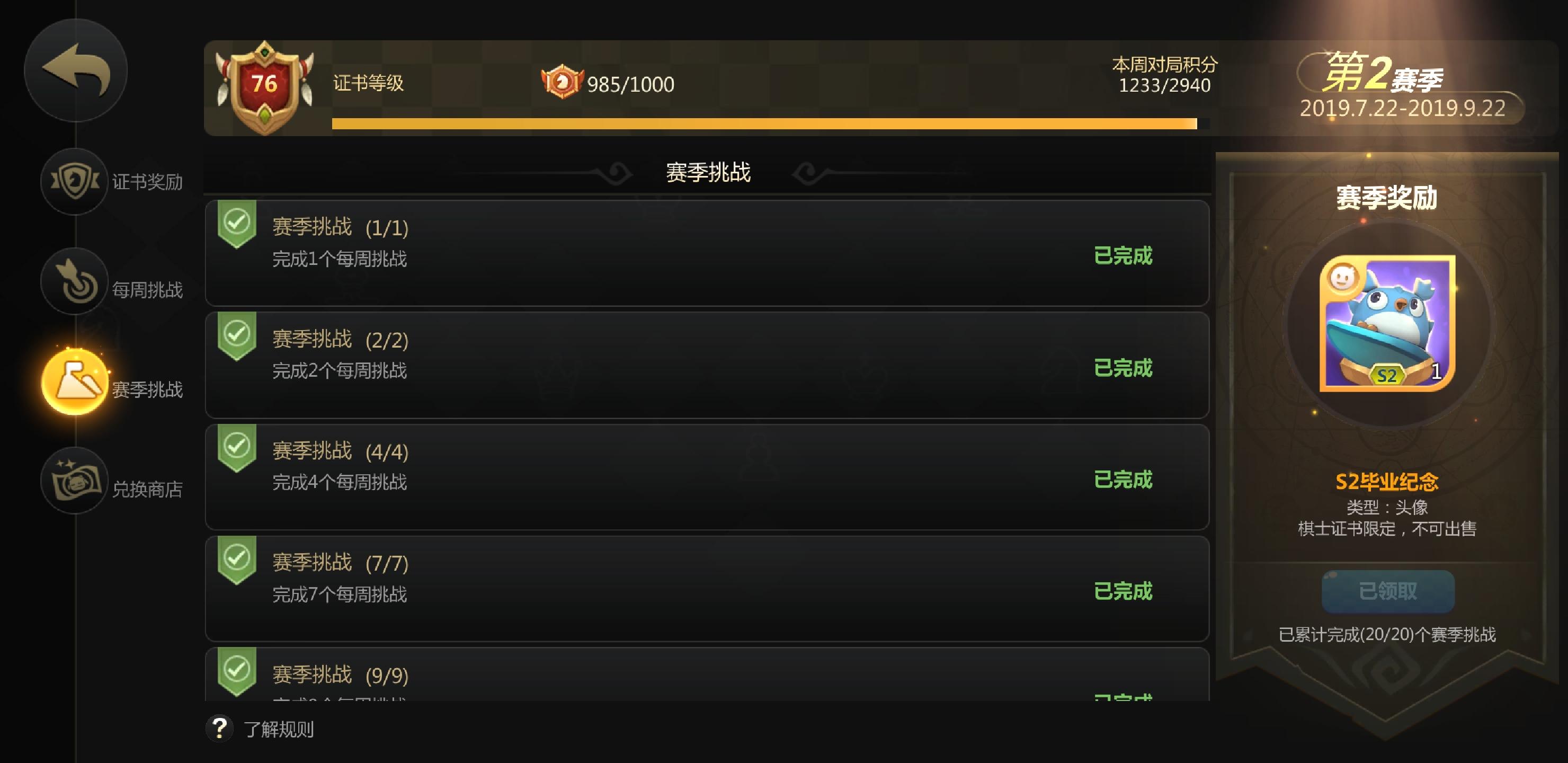
Task: Open the 了解规则 rules link
Action: (x=279, y=729)
